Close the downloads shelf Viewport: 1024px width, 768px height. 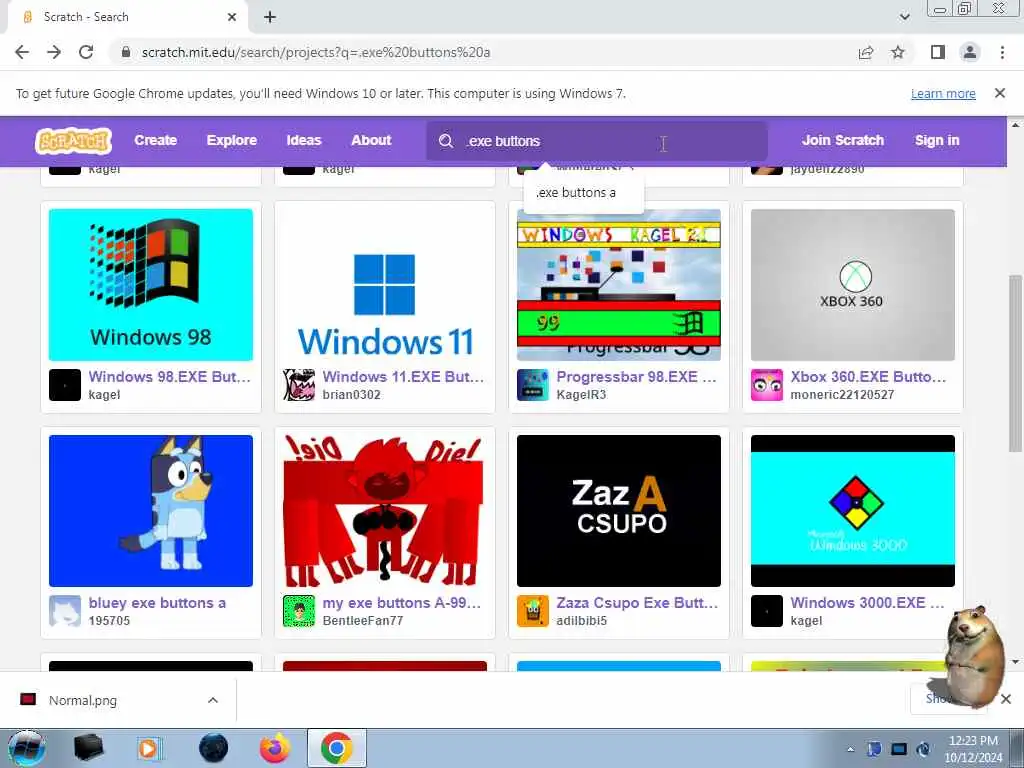tap(1006, 699)
